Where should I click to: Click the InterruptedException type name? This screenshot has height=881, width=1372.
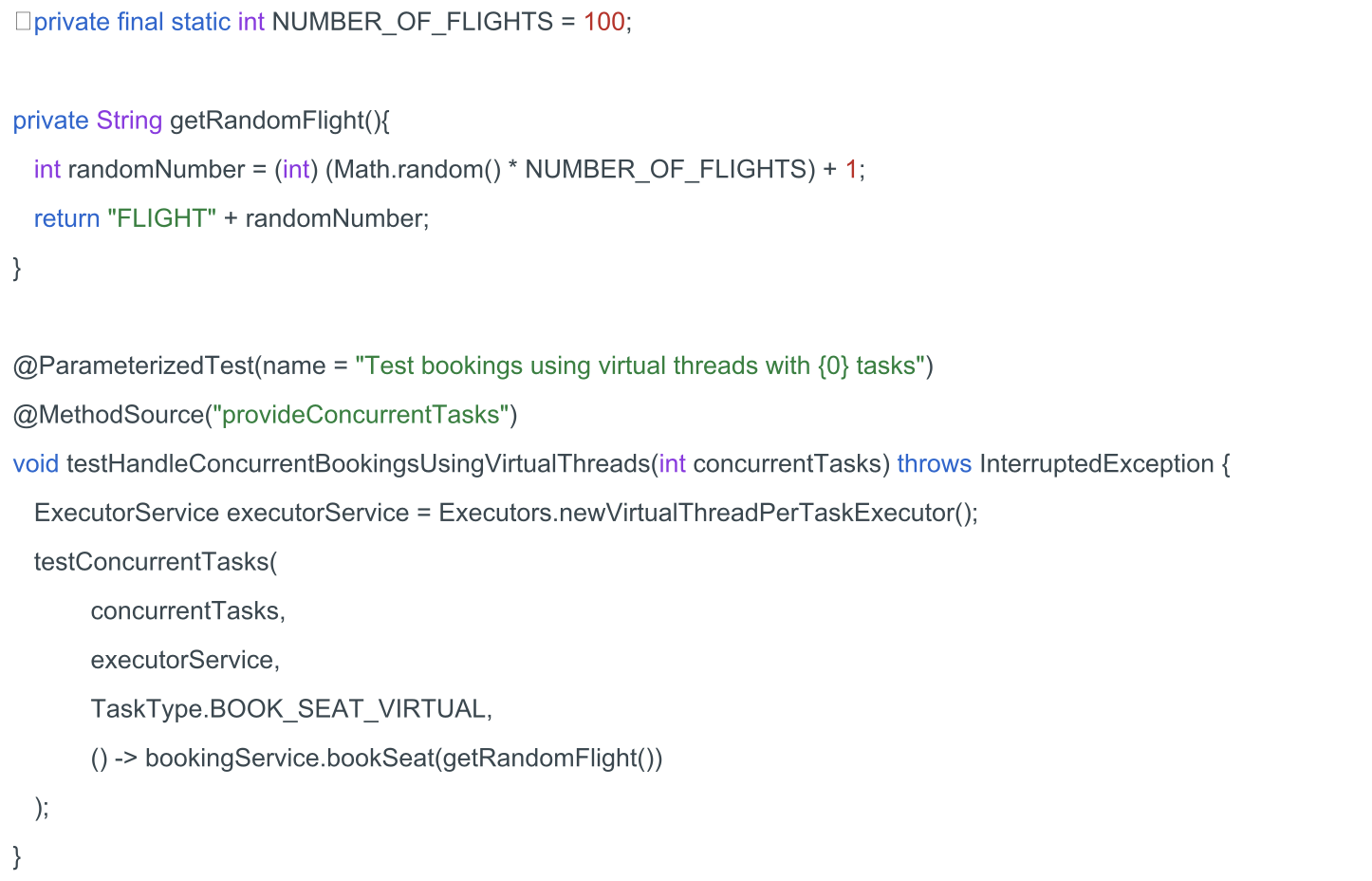(1097, 463)
